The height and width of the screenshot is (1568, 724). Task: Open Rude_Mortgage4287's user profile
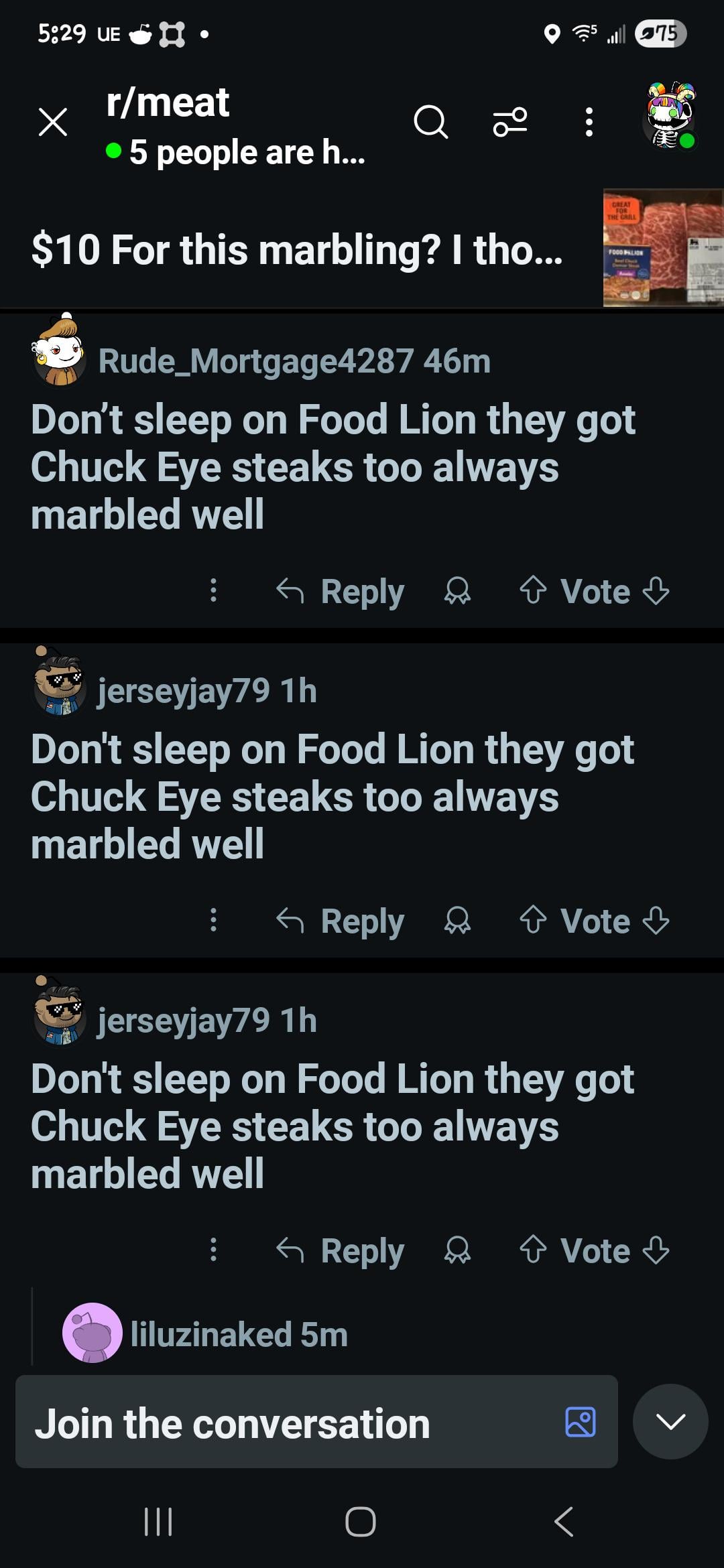pyautogui.click(x=255, y=362)
